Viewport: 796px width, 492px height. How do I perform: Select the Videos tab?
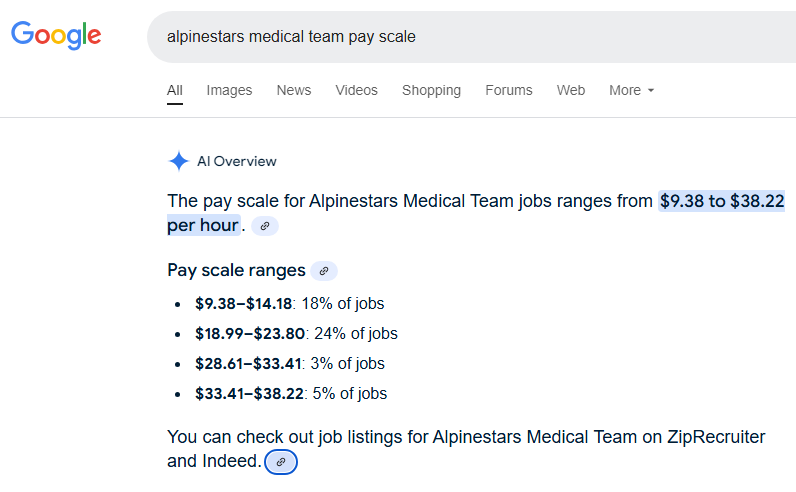tap(356, 90)
